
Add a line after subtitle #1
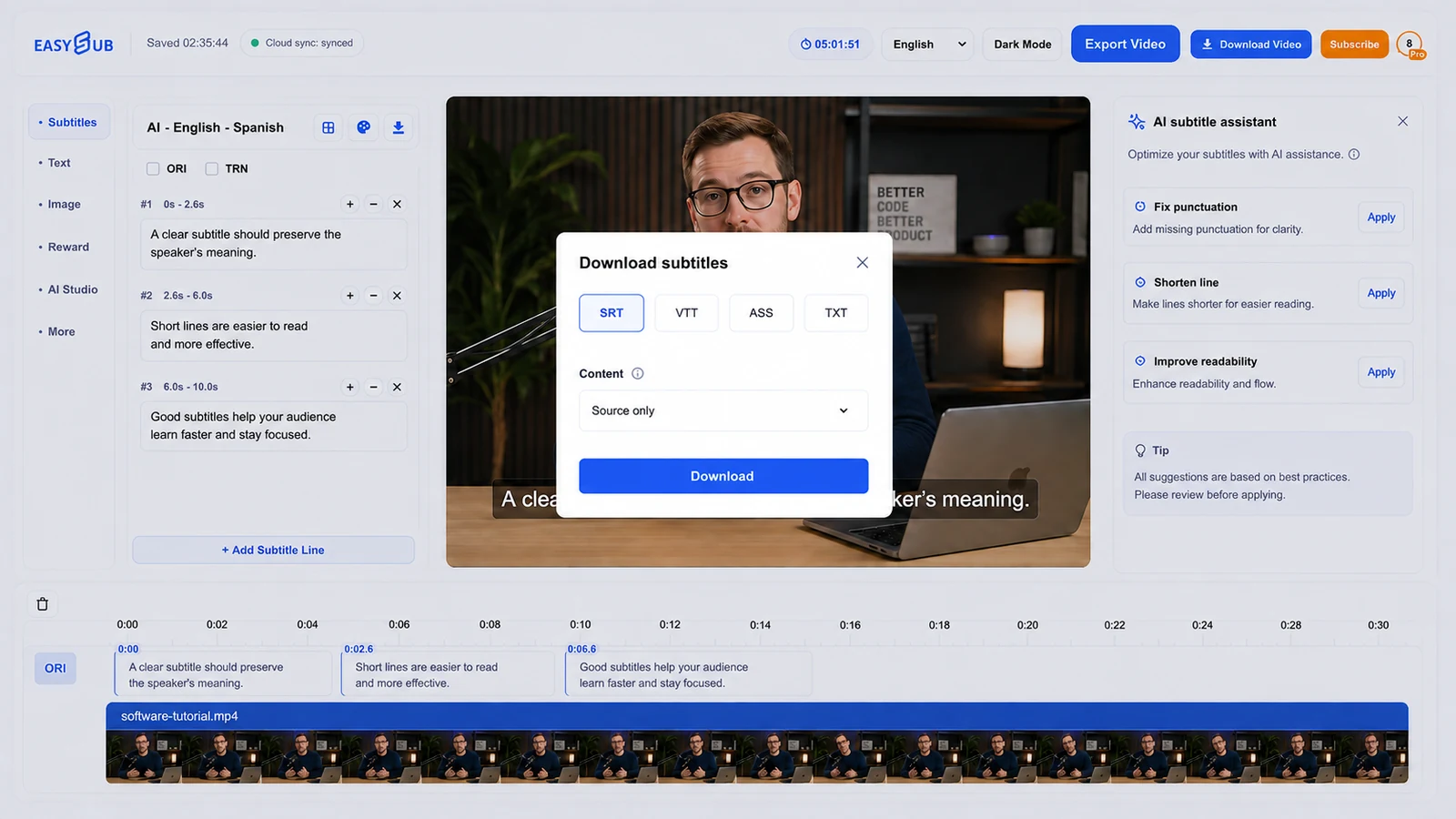tap(349, 204)
